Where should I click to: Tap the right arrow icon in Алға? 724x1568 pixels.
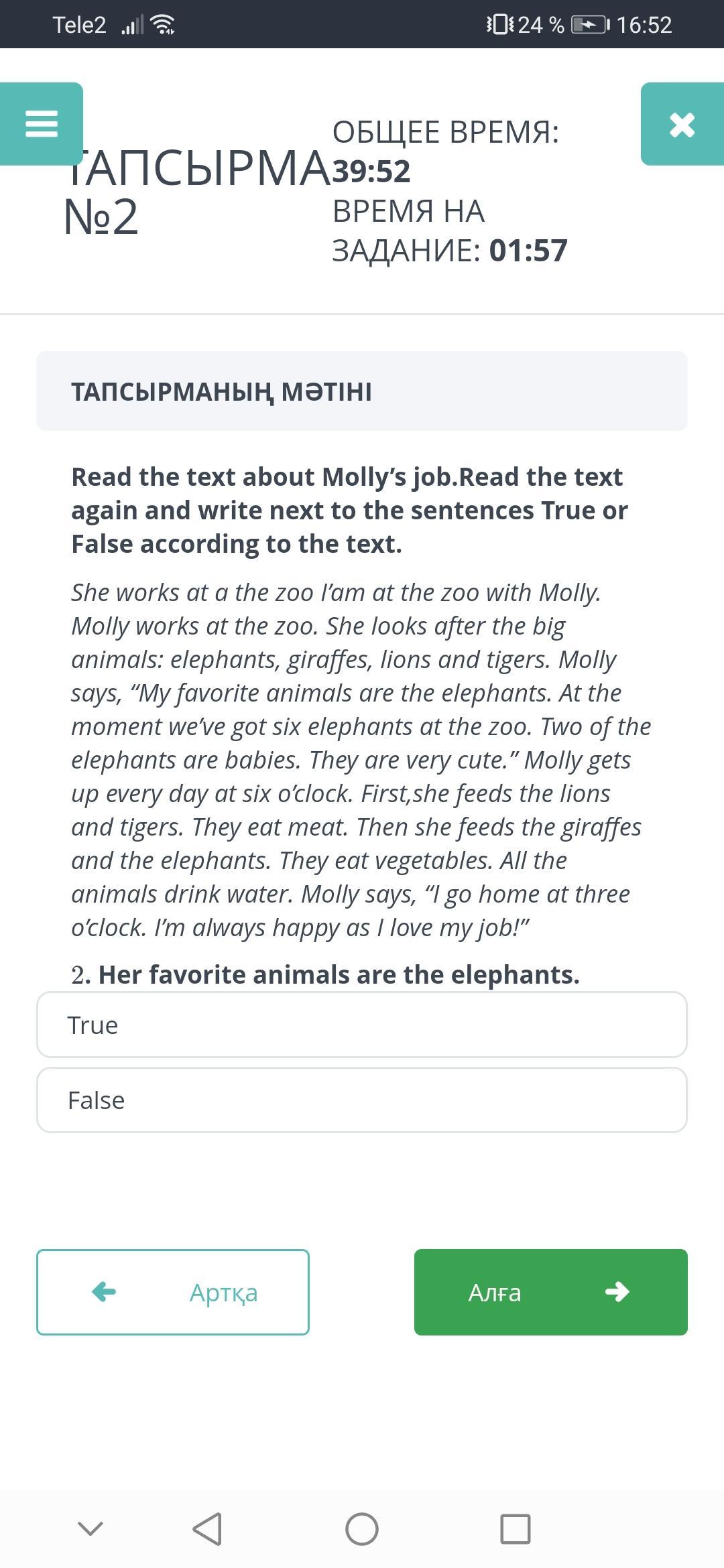tap(617, 1291)
